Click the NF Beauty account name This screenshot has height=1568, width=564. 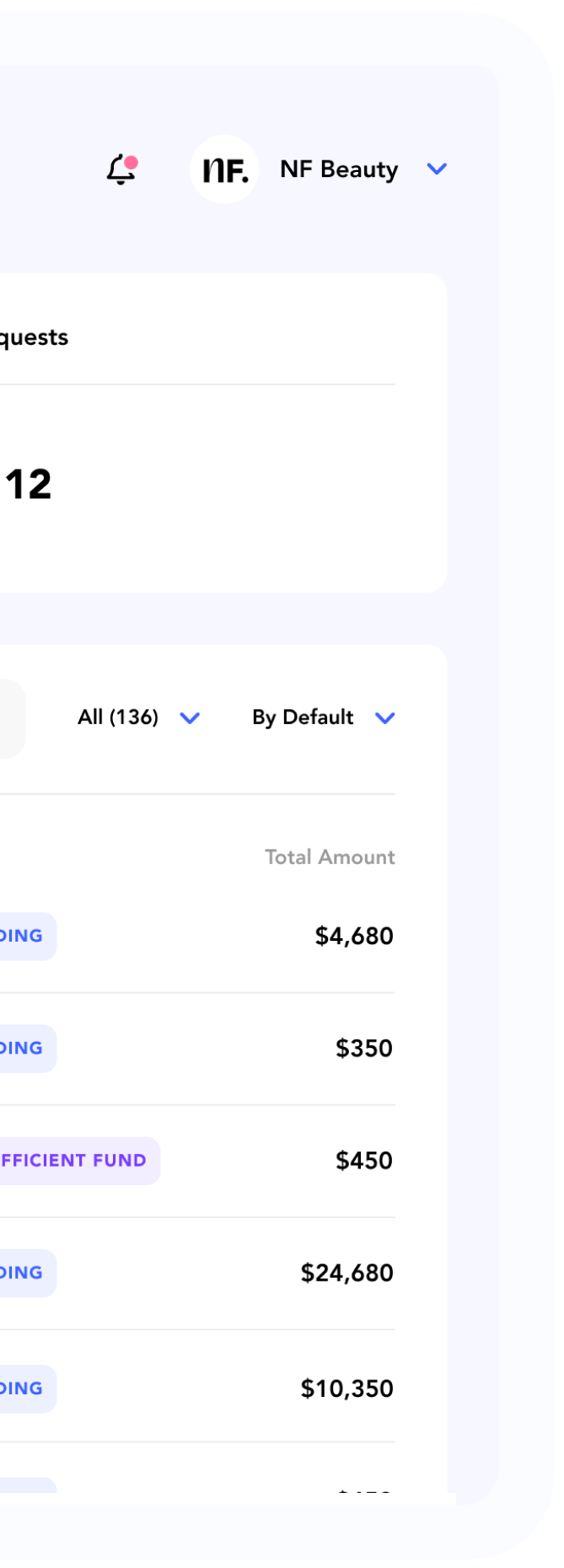[x=339, y=169]
